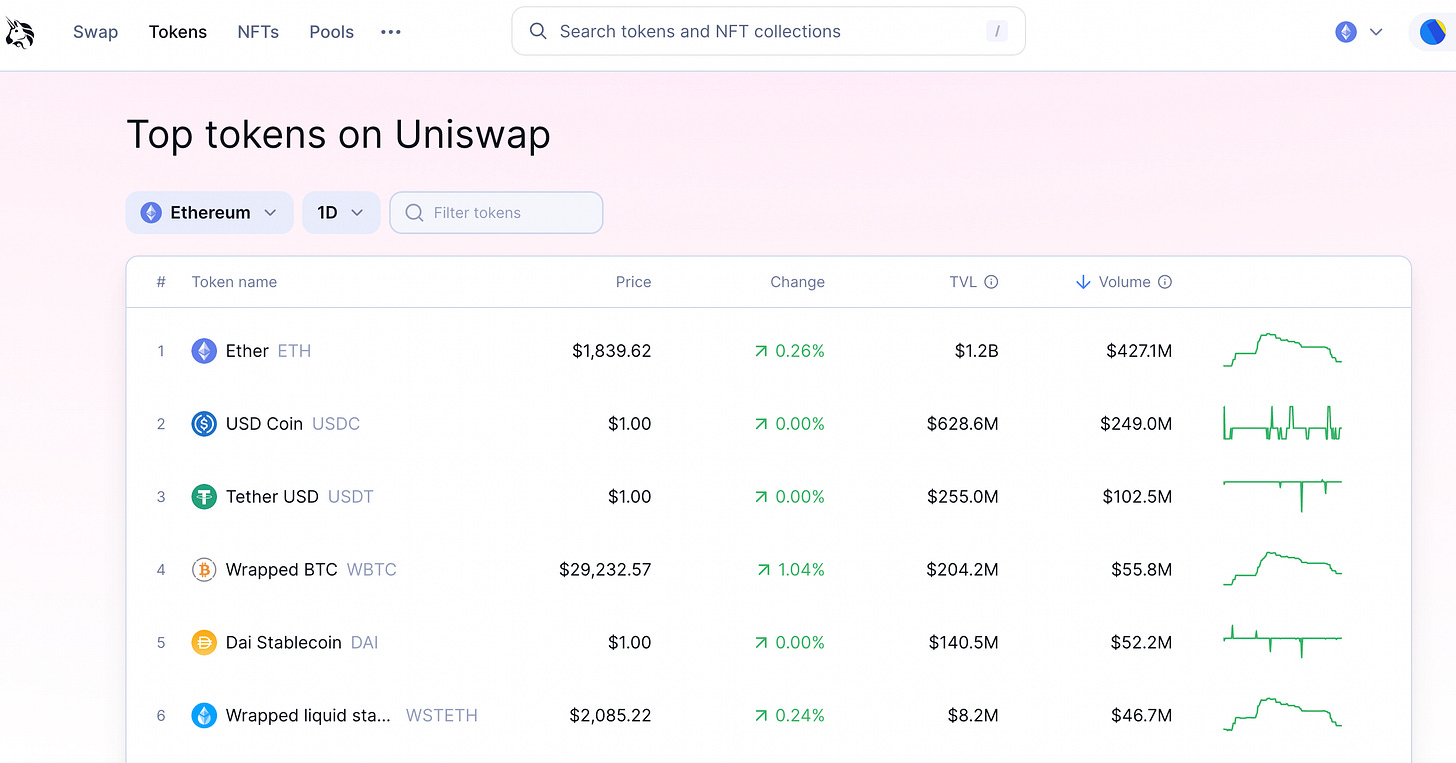The image size is (1456, 763).
Task: Click the down-arrow sort icon beside Volume
Action: [1083, 282]
